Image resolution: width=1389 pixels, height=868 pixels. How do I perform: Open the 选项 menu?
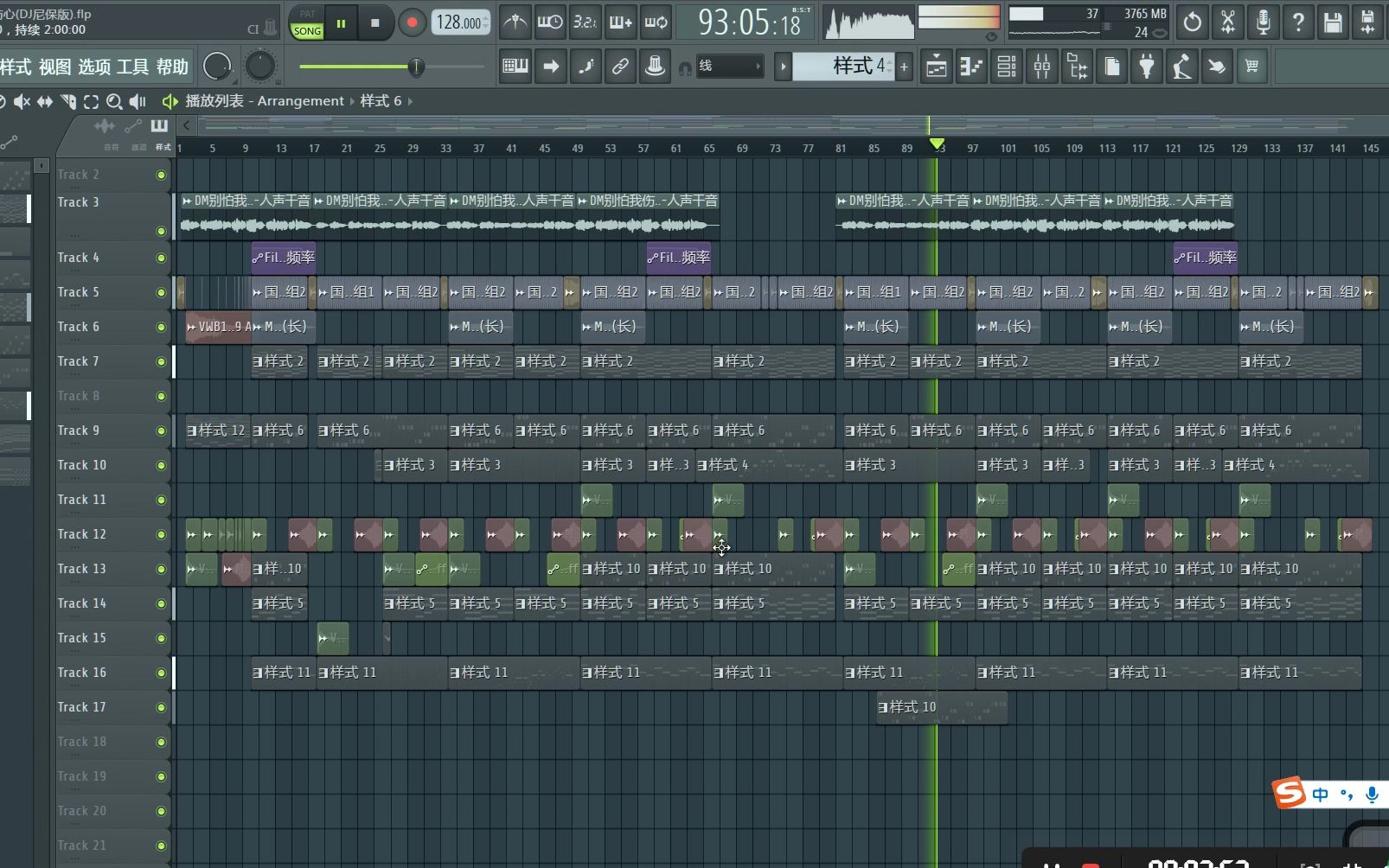click(x=94, y=67)
